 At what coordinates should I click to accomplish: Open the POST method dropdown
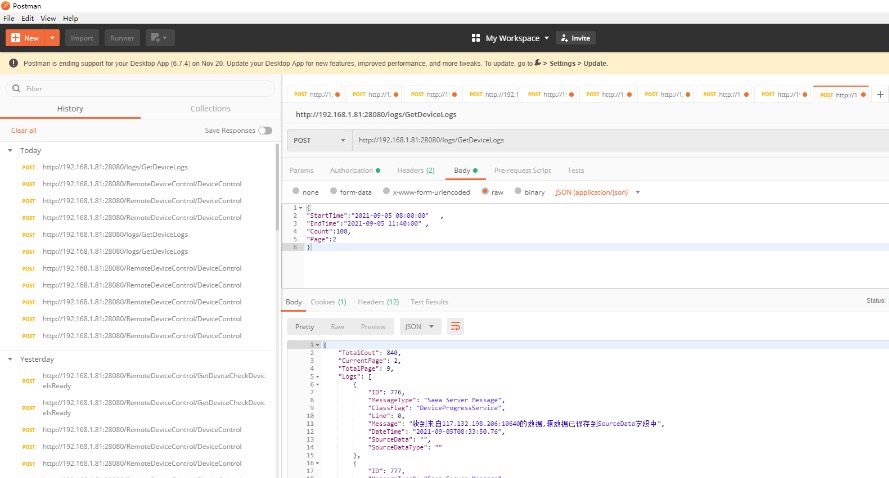319,140
